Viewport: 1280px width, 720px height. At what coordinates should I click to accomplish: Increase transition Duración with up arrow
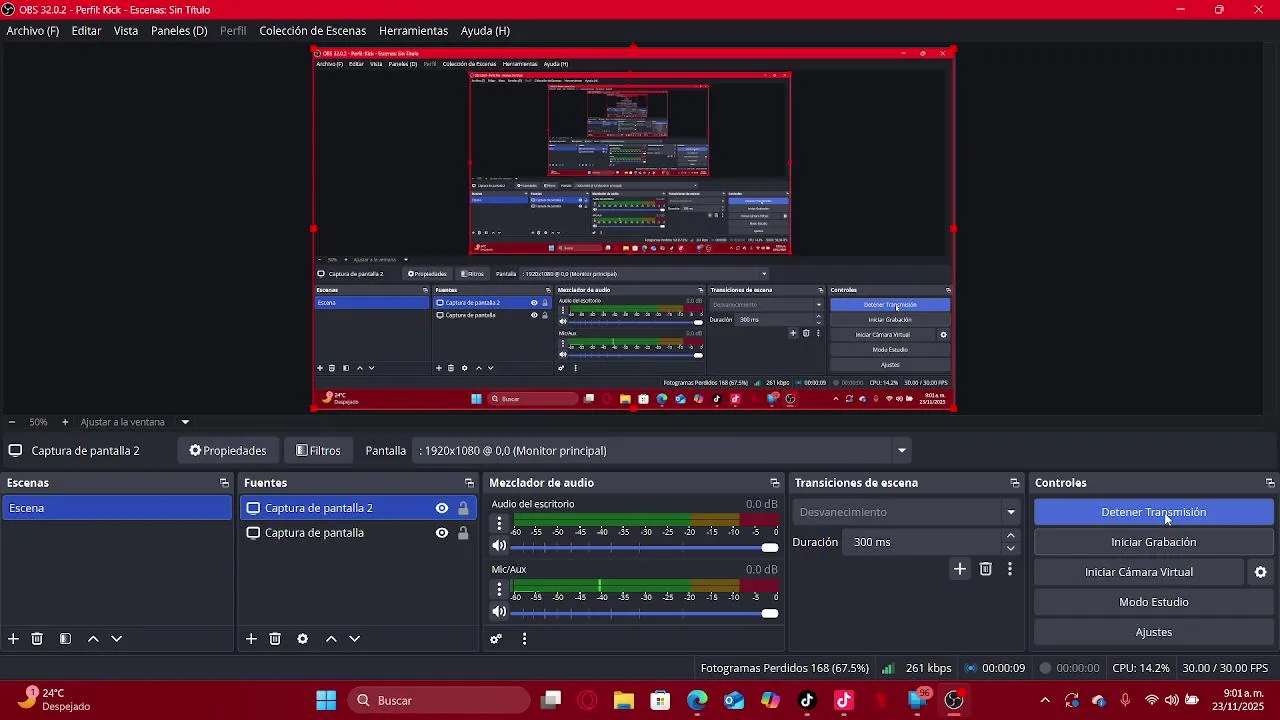(x=1010, y=536)
